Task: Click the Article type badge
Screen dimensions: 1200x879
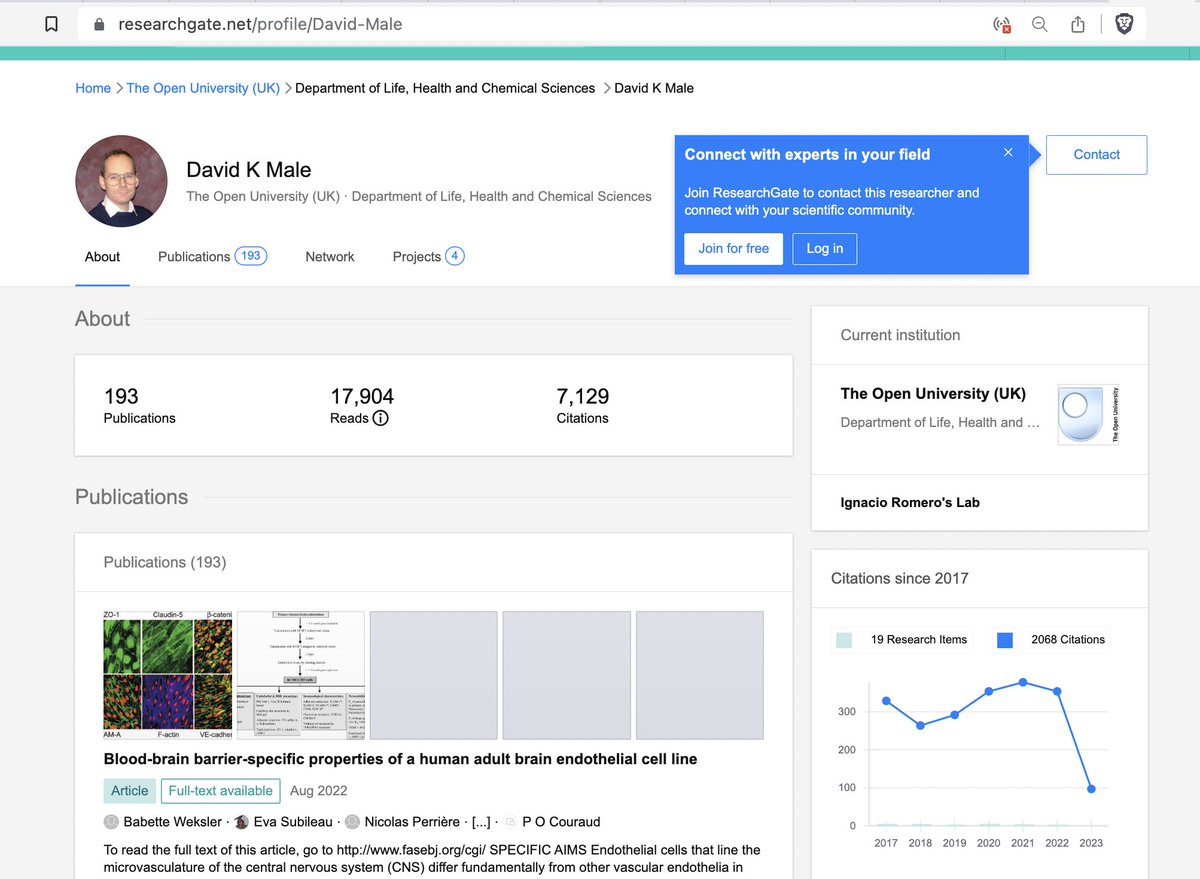Action: point(129,790)
